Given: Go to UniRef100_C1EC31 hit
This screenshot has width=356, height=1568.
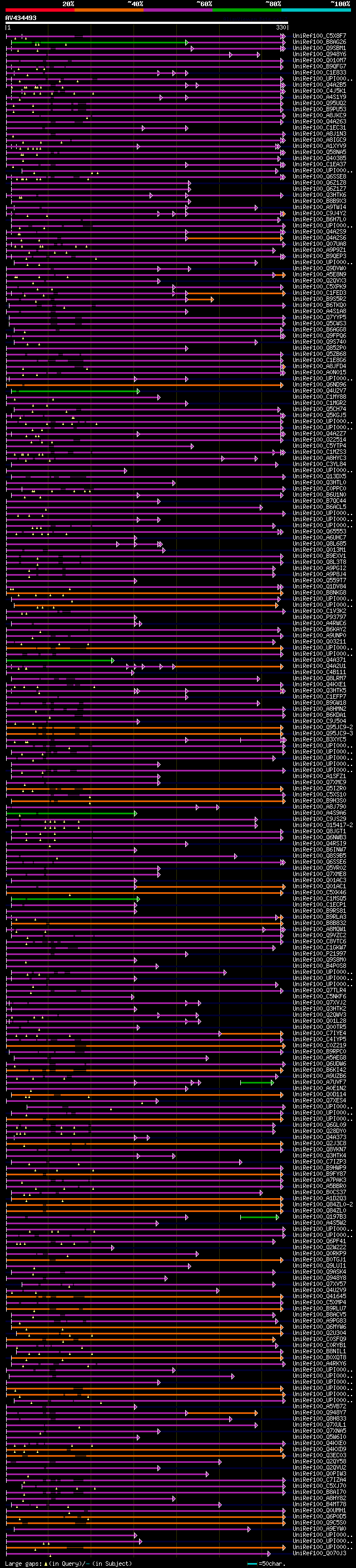Looking at the screenshot, I should [319, 128].
